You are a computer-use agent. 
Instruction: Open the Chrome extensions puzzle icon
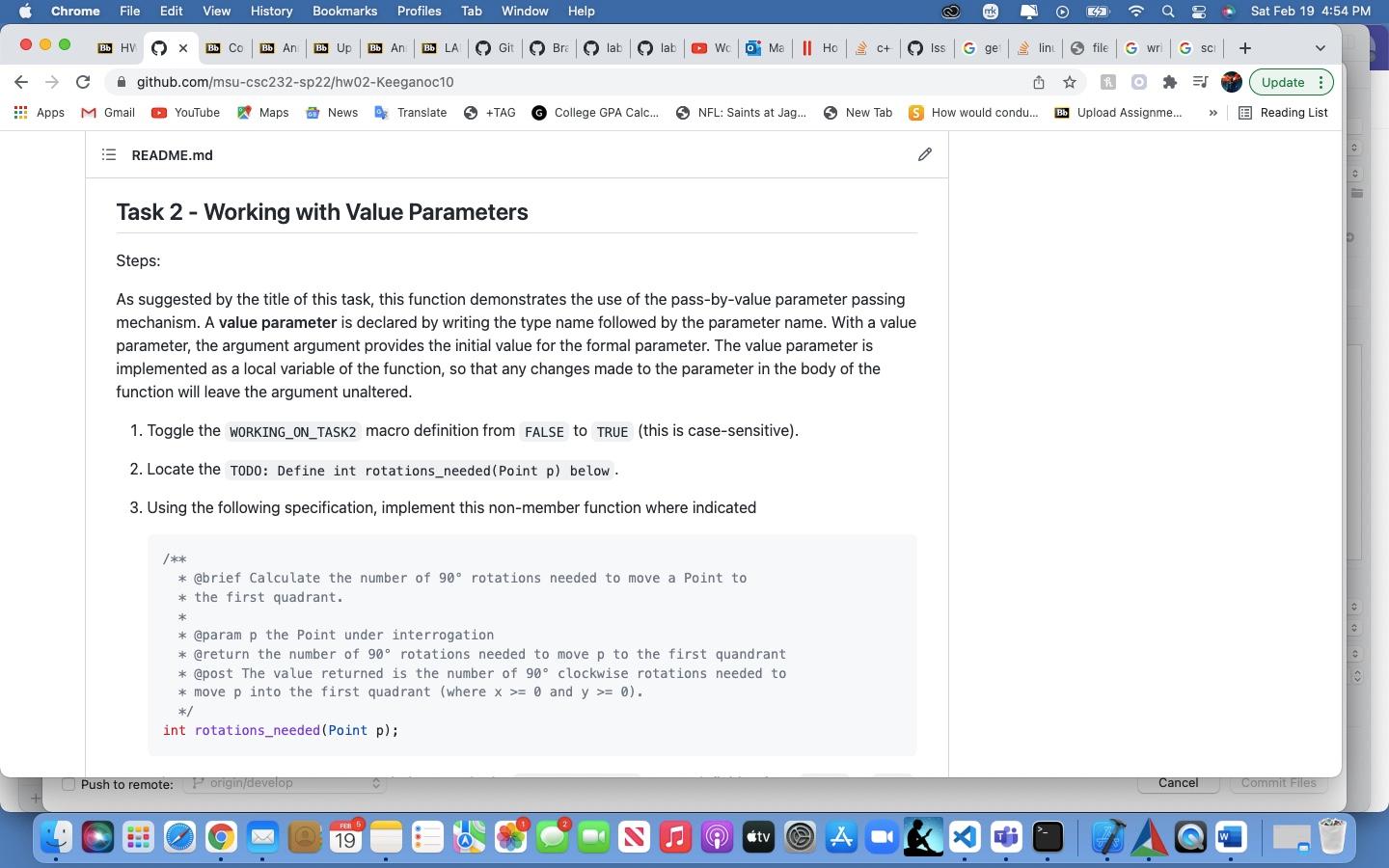point(1170,83)
